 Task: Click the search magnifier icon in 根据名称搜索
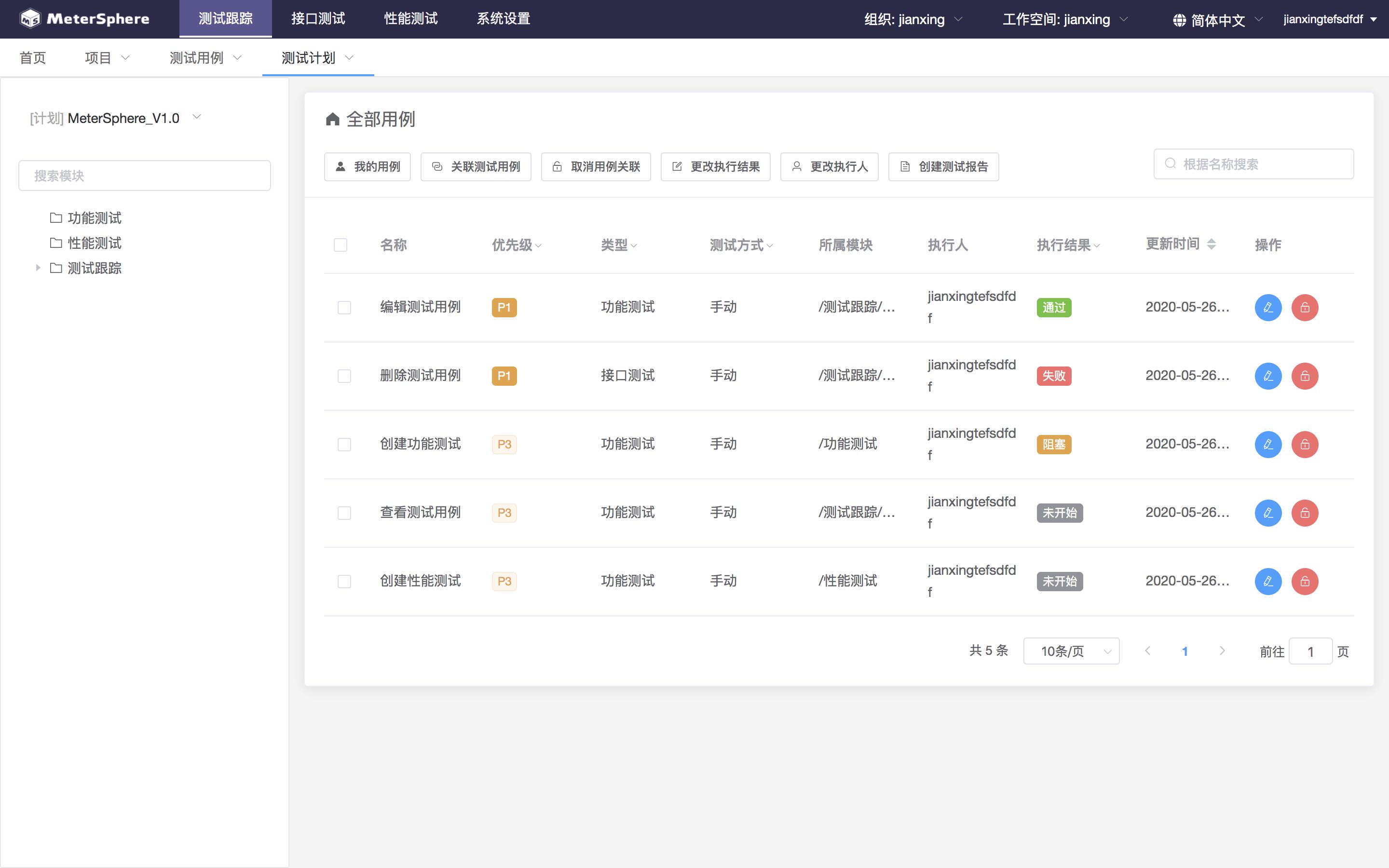[1171, 163]
